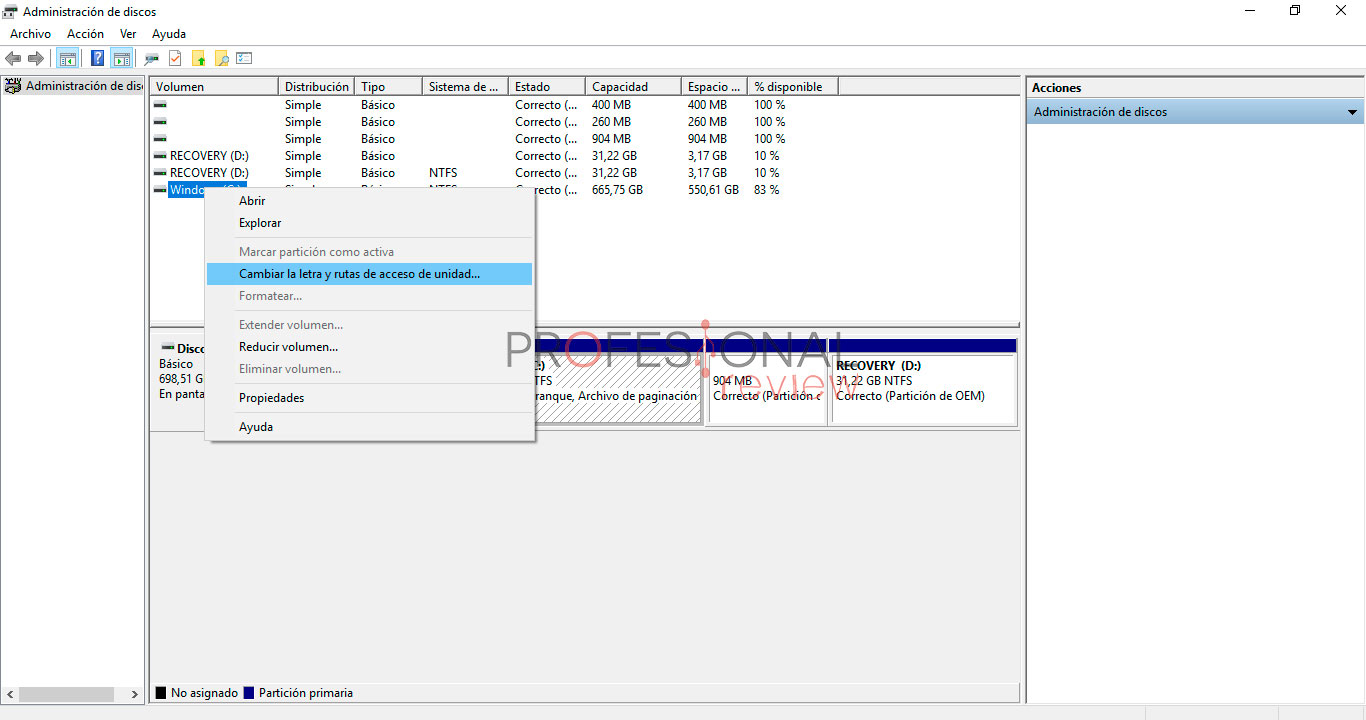The height and width of the screenshot is (720, 1366).
Task: Click the blue Partición primaria legend swatch
Action: [249, 693]
